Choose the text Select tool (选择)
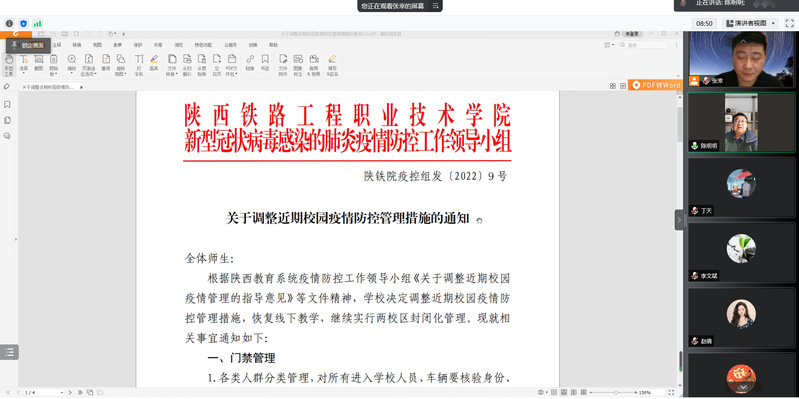 23,64
